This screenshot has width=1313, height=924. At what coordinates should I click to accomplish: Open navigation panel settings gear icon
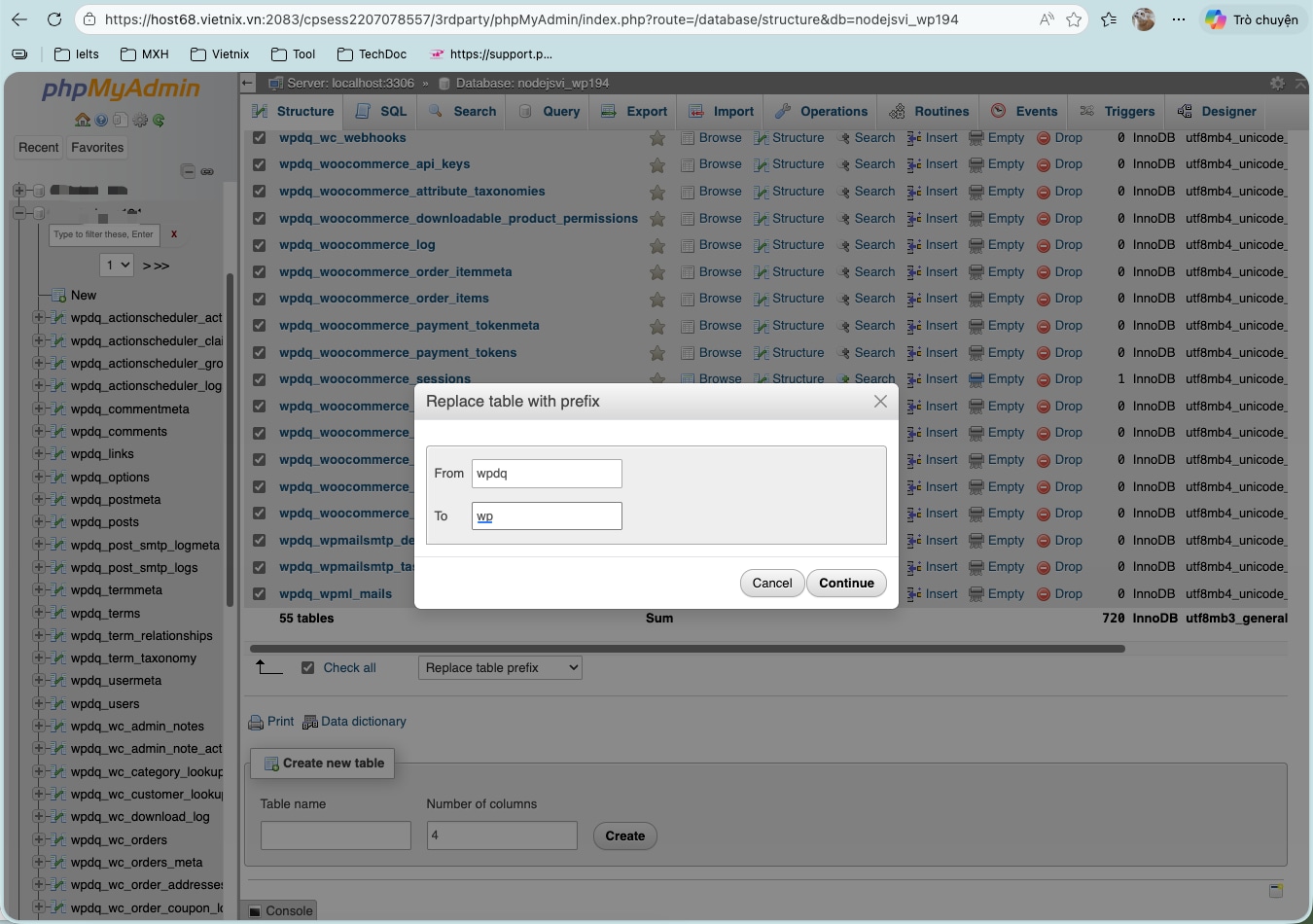[x=140, y=121]
